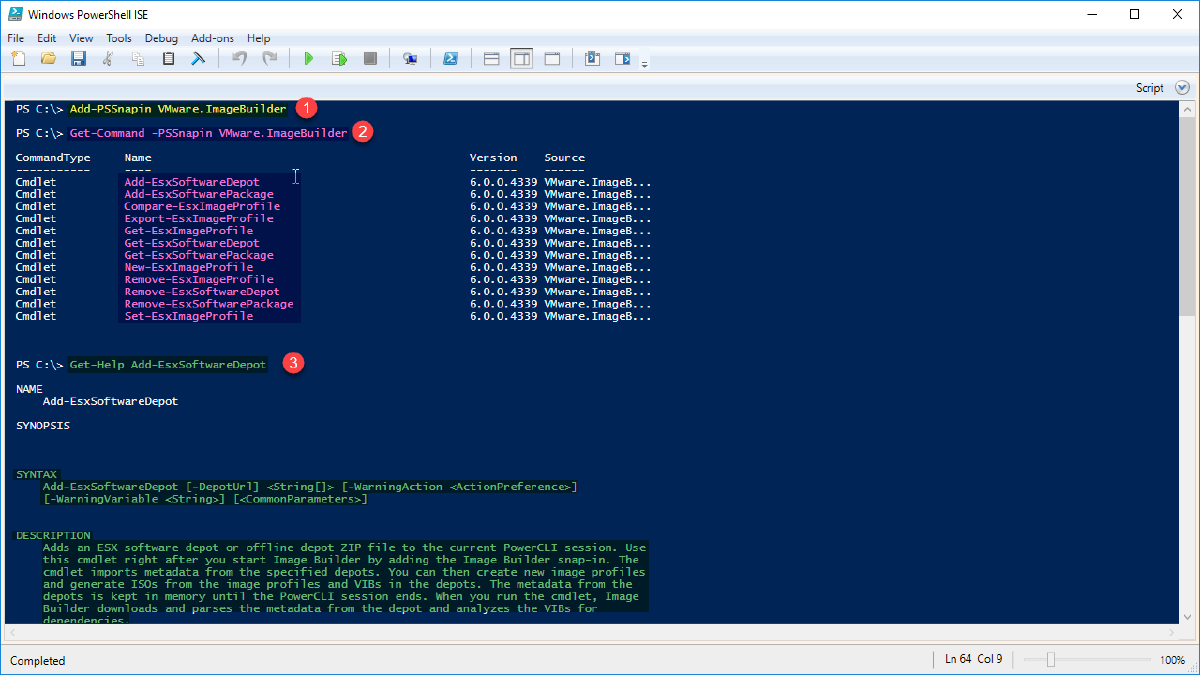Open the toolbar overflow options arrow
The height and width of the screenshot is (675, 1200).
645,64
